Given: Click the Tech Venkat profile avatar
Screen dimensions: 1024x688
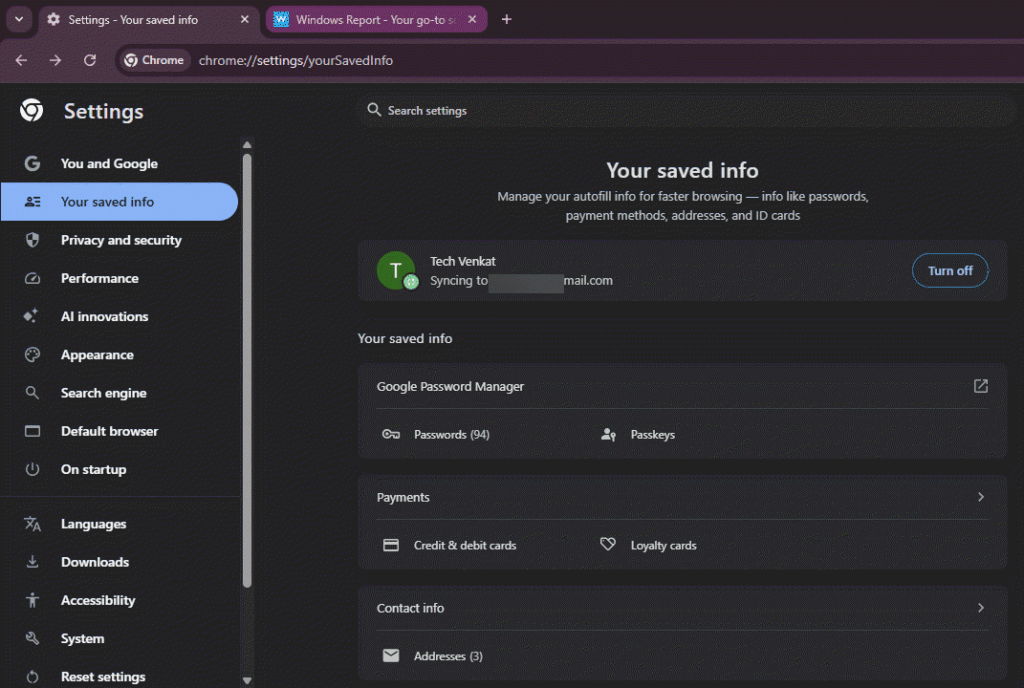Looking at the screenshot, I should pyautogui.click(x=396, y=270).
